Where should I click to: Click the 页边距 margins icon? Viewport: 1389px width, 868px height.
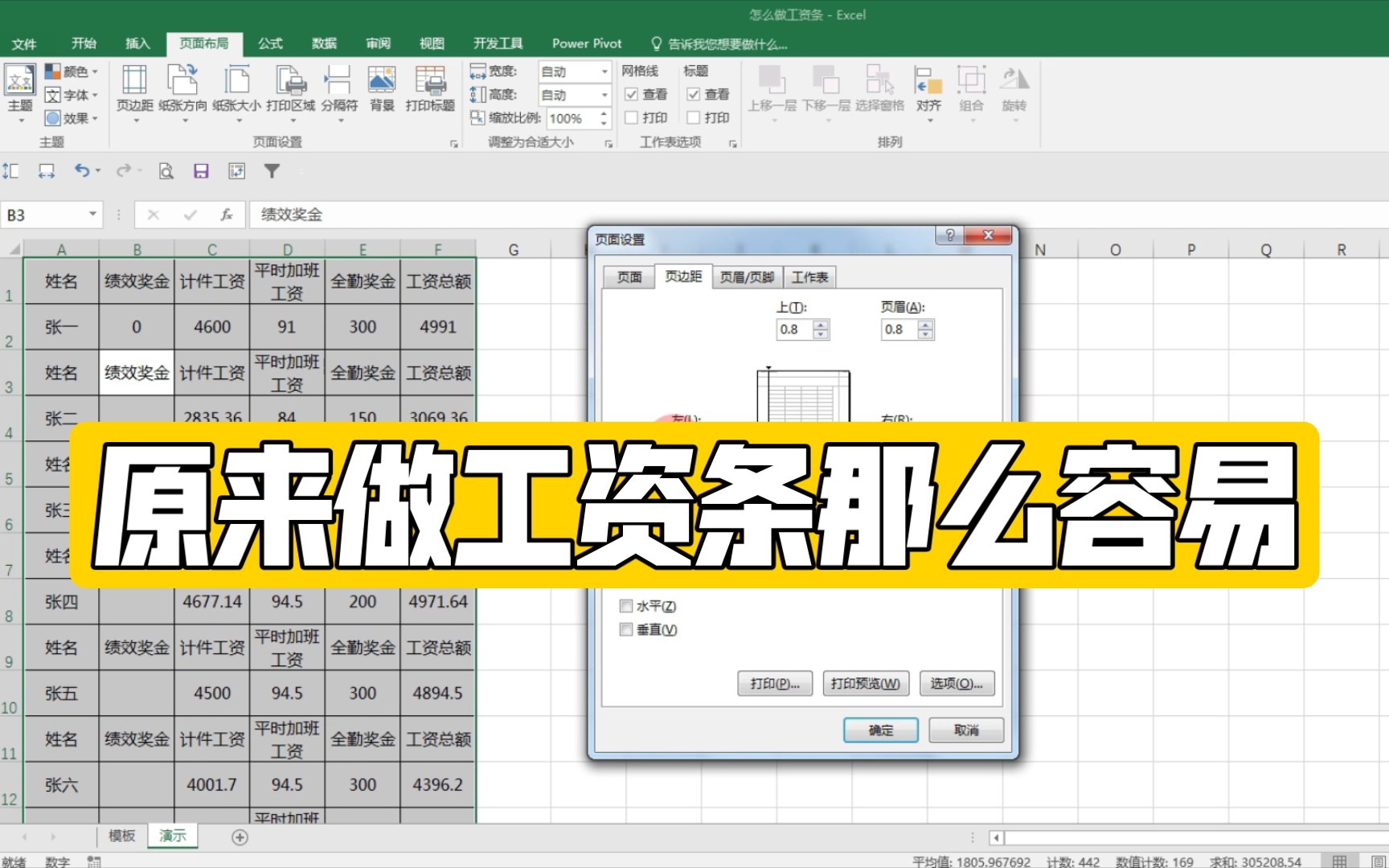coord(134,93)
